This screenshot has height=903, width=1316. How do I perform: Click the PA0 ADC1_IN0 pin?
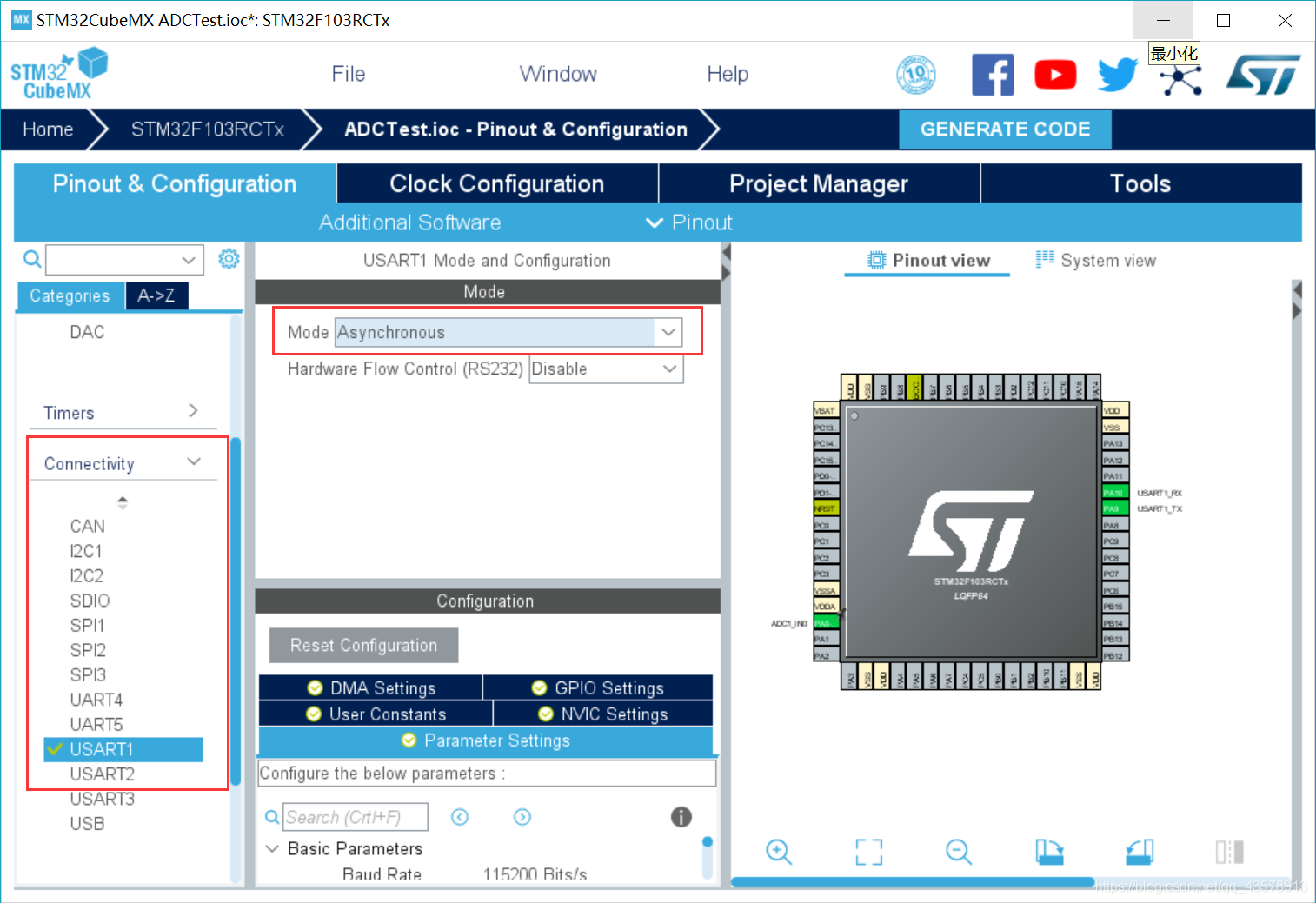coord(826,623)
